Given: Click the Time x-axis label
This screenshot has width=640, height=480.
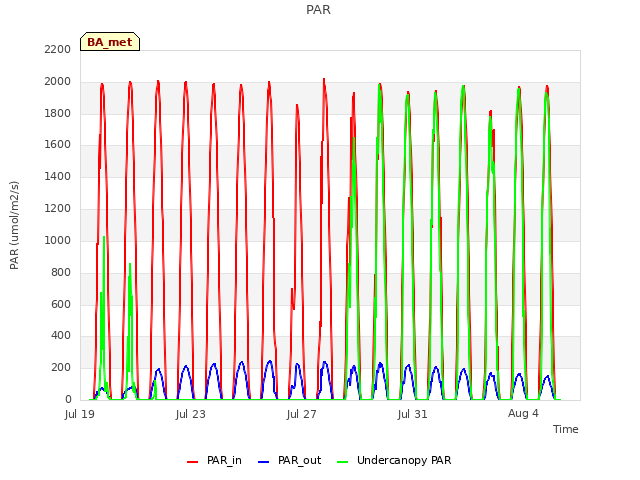Looking at the screenshot, I should tap(566, 429).
